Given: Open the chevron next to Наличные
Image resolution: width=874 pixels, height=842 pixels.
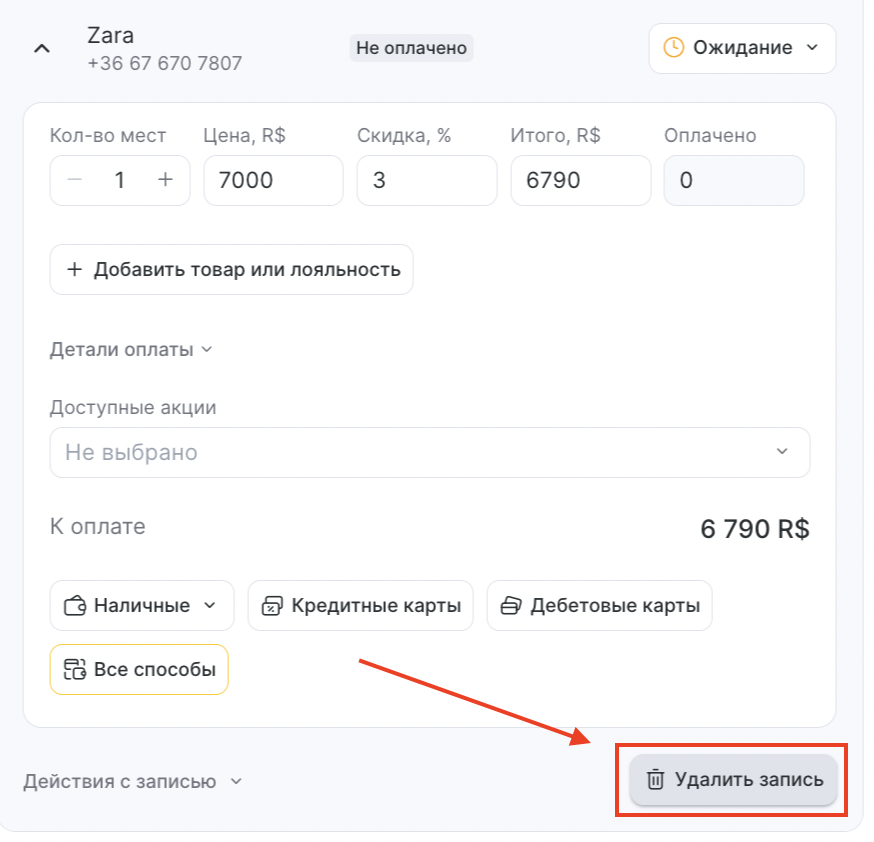Looking at the screenshot, I should pos(210,606).
